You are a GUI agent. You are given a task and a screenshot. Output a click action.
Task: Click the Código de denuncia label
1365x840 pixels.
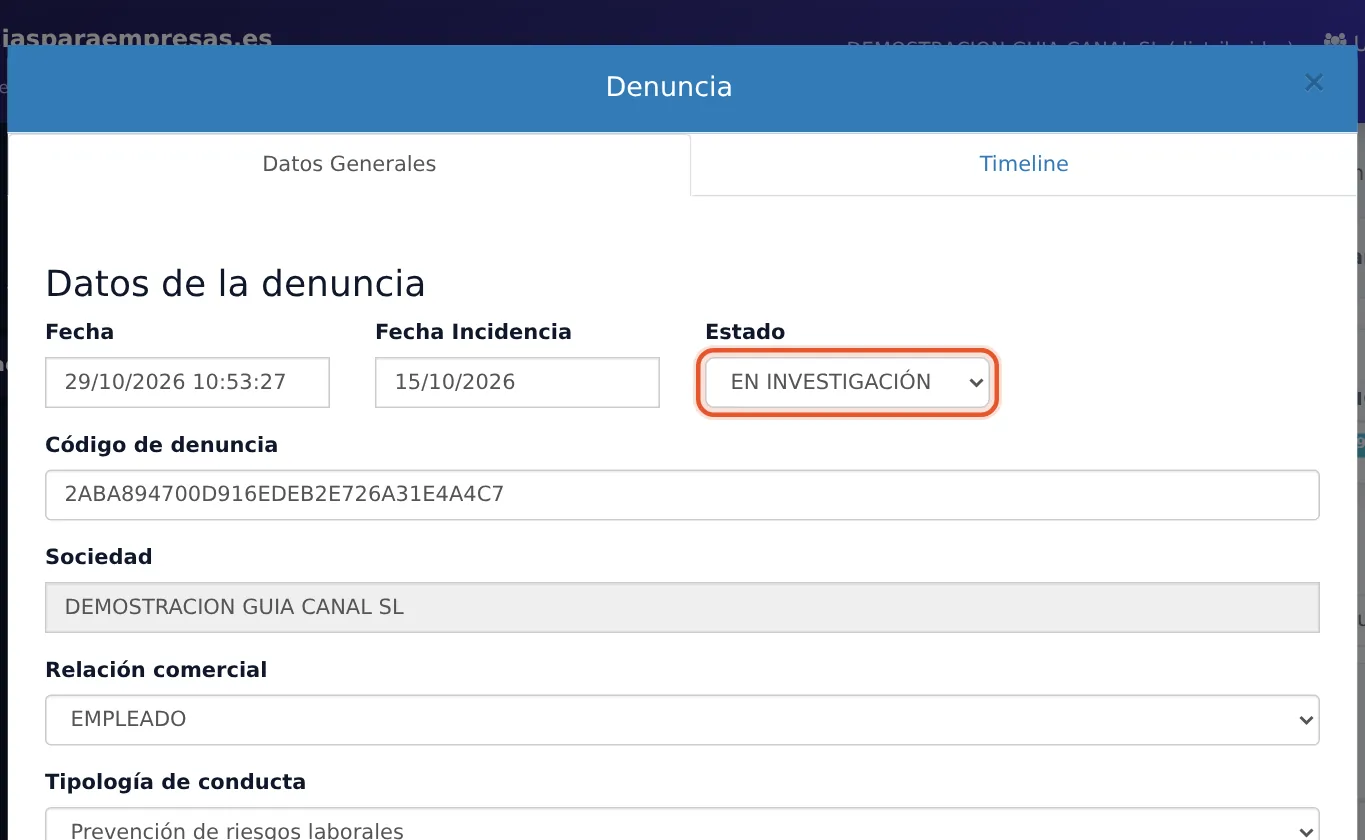coord(162,445)
